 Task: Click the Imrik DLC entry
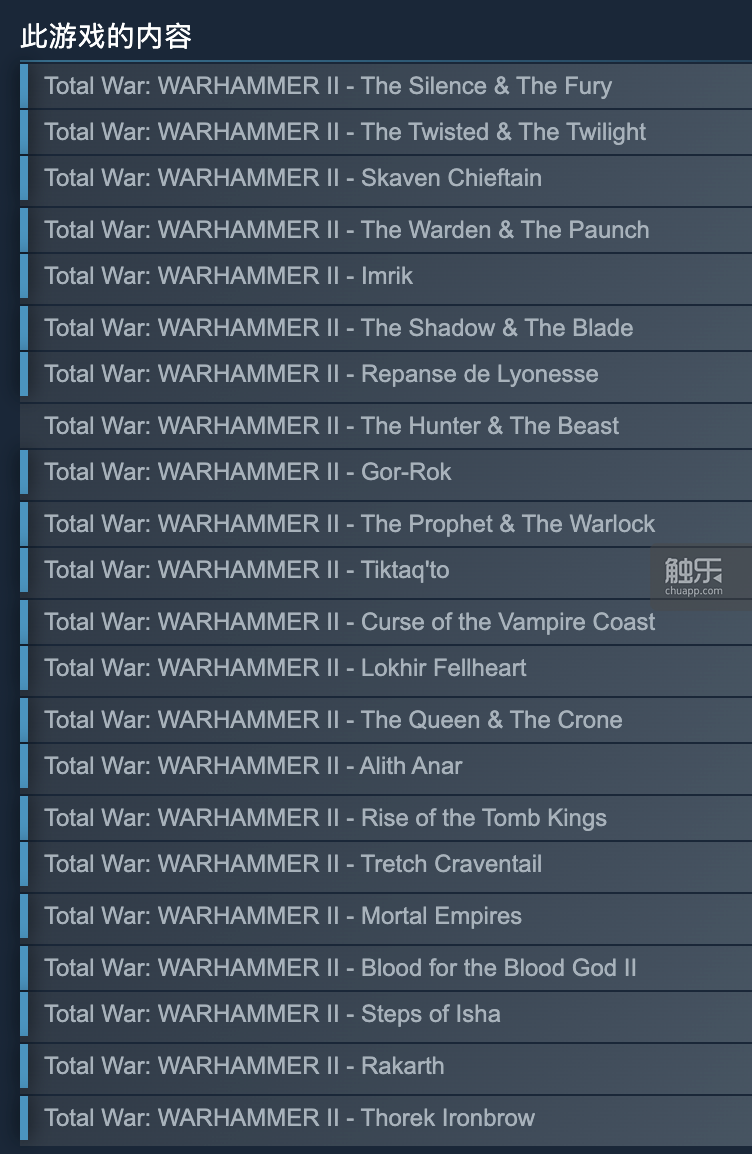[386, 276]
